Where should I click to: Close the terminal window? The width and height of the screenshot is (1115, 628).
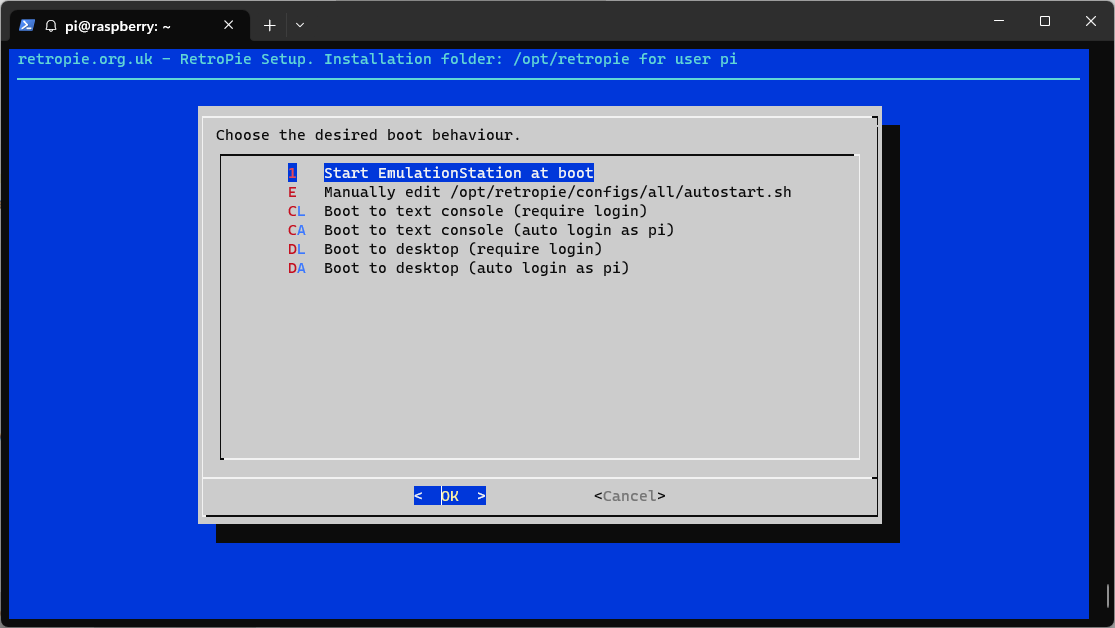[1090, 21]
